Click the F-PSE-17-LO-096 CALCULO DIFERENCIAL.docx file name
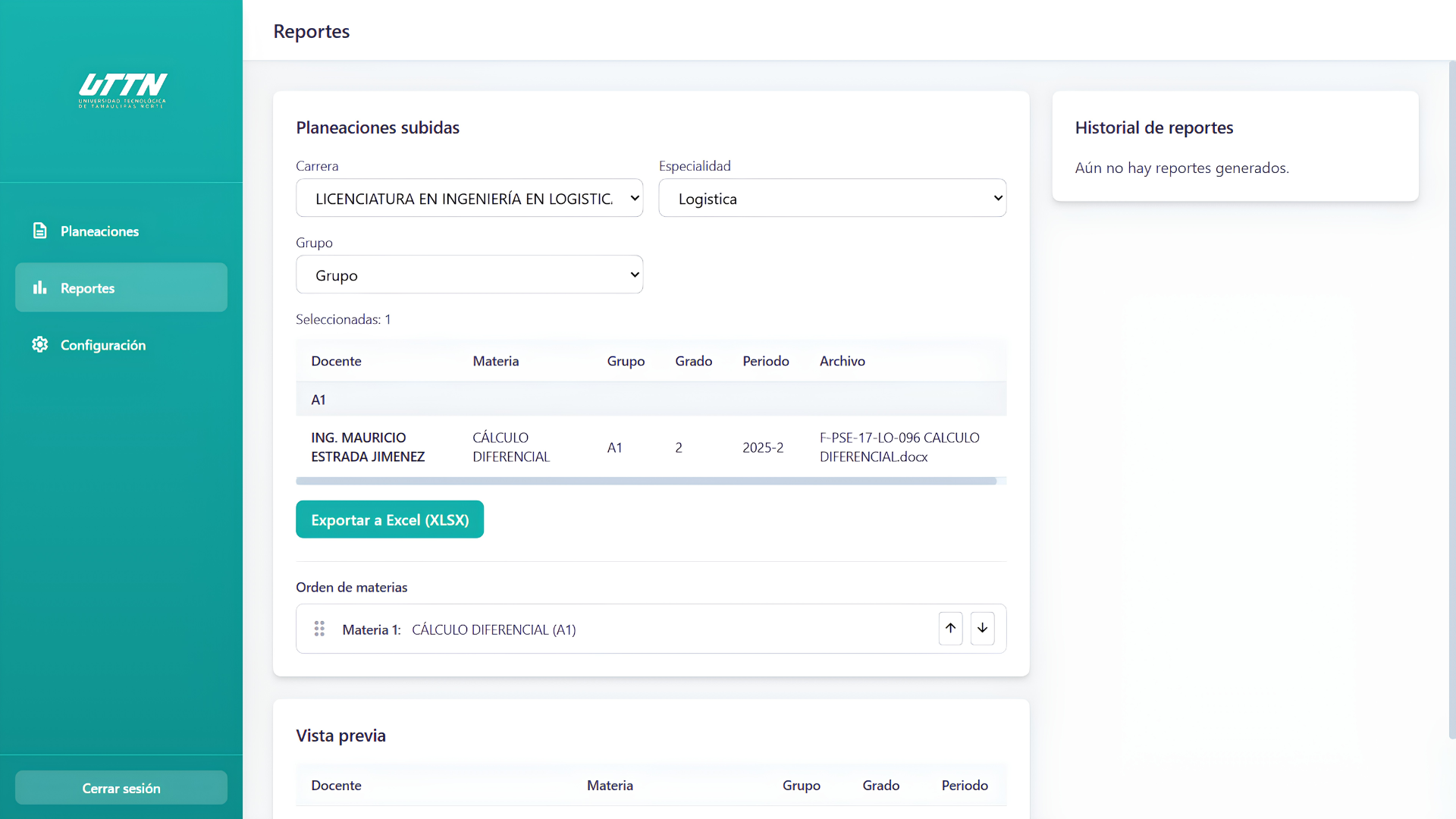This screenshot has width=1456, height=819. (899, 447)
